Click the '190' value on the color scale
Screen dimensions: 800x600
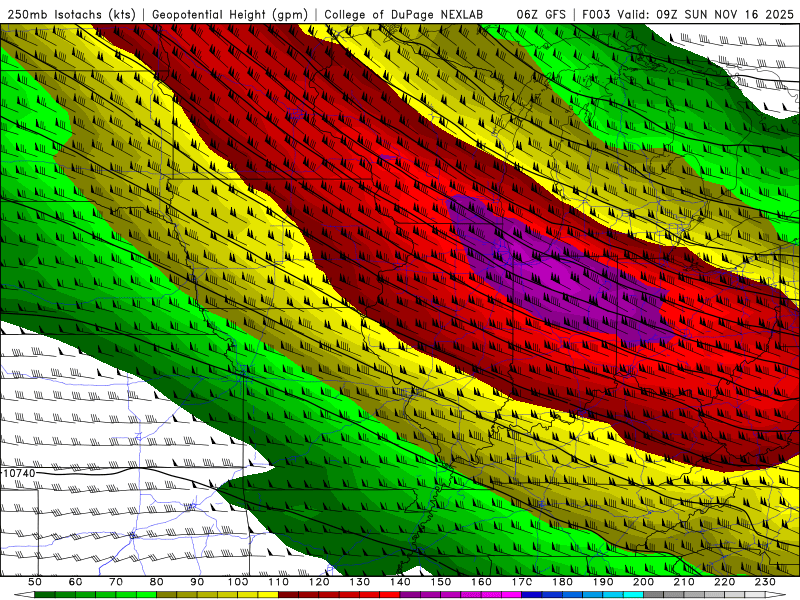[x=603, y=582]
